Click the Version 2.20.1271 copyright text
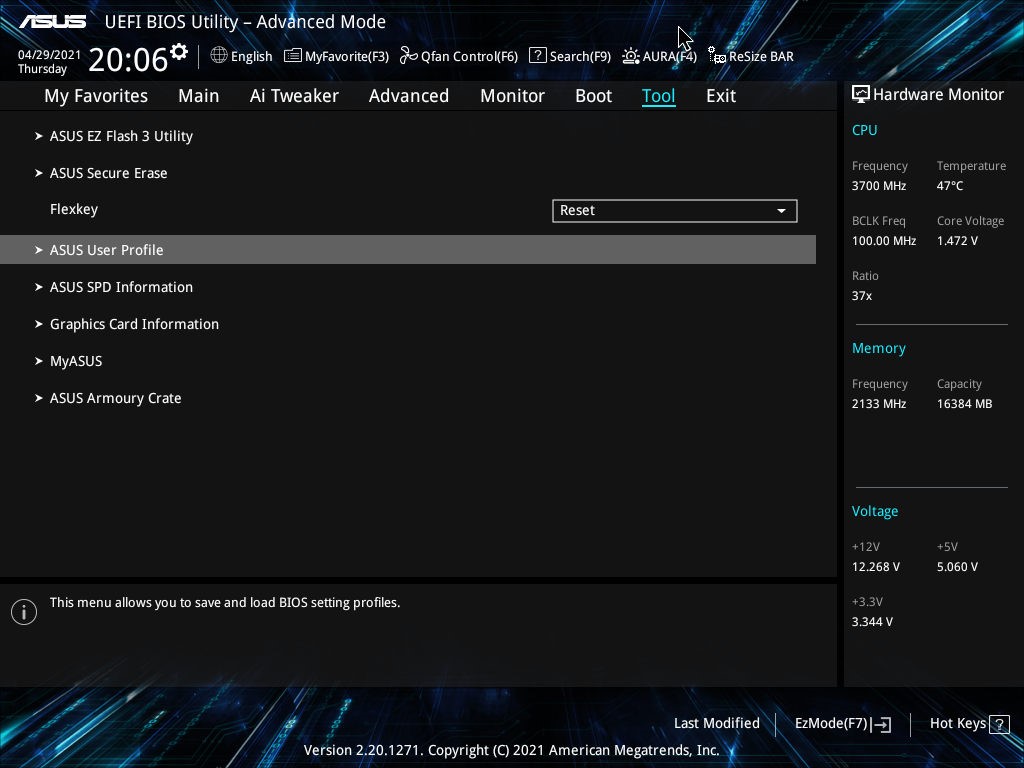The width and height of the screenshot is (1024, 768). point(511,750)
